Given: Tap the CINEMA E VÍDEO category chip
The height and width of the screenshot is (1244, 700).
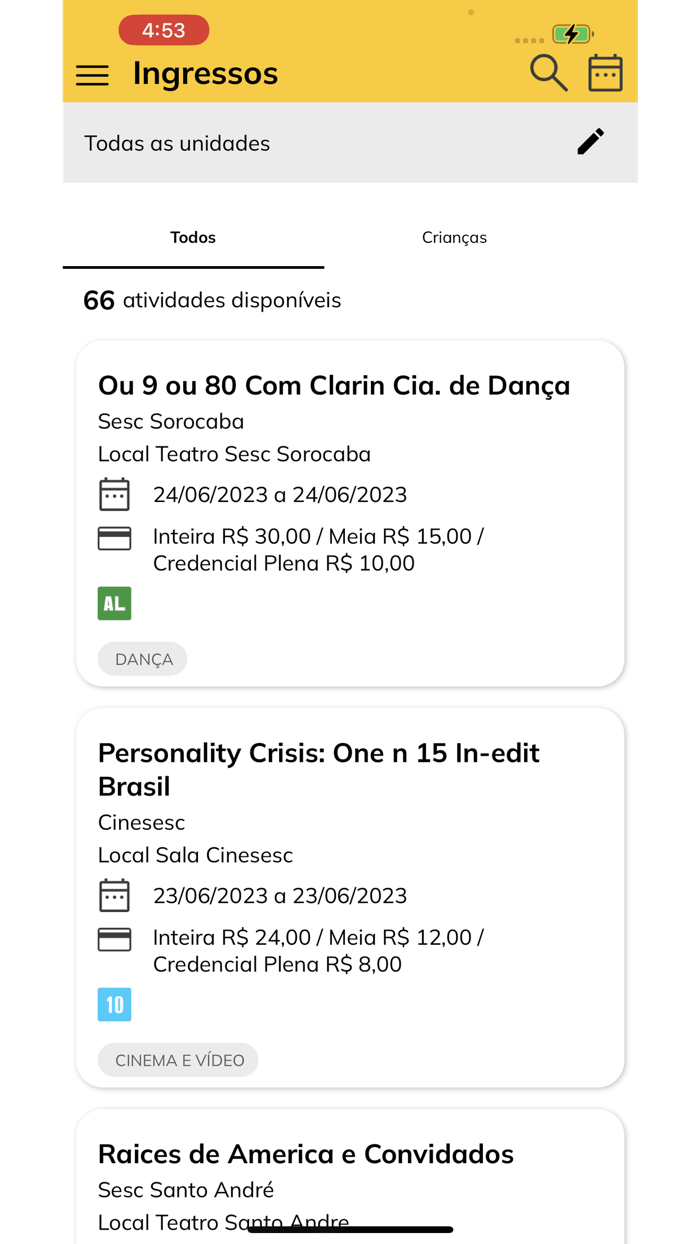Looking at the screenshot, I should tap(177, 1059).
